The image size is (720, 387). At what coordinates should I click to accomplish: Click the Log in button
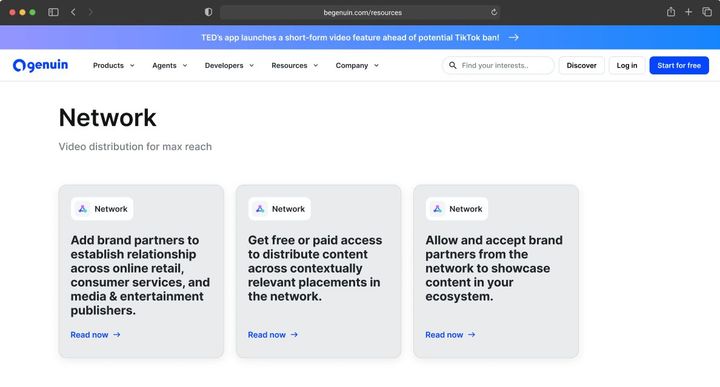627,65
